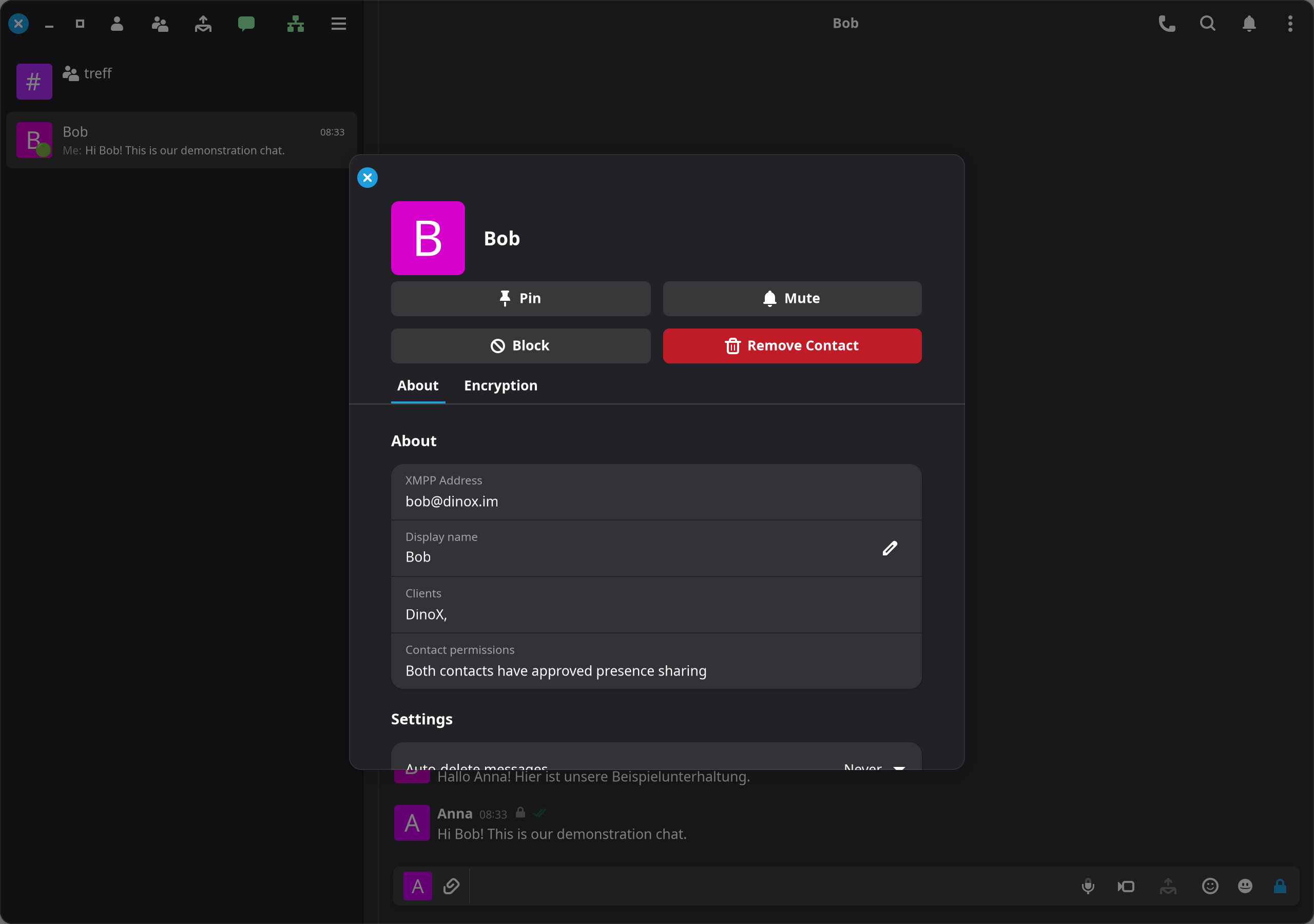The height and width of the screenshot is (924, 1314).
Task: Click the account avatar A beside message input
Action: [417, 886]
